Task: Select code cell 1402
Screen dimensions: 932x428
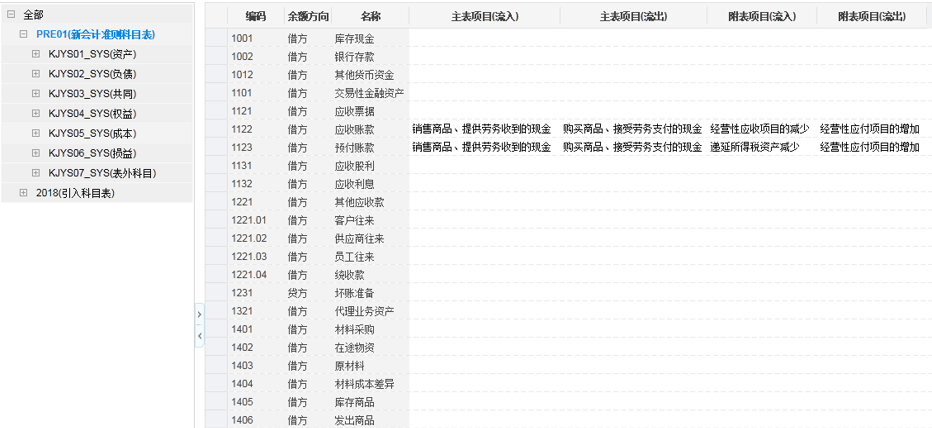Action: [x=256, y=347]
